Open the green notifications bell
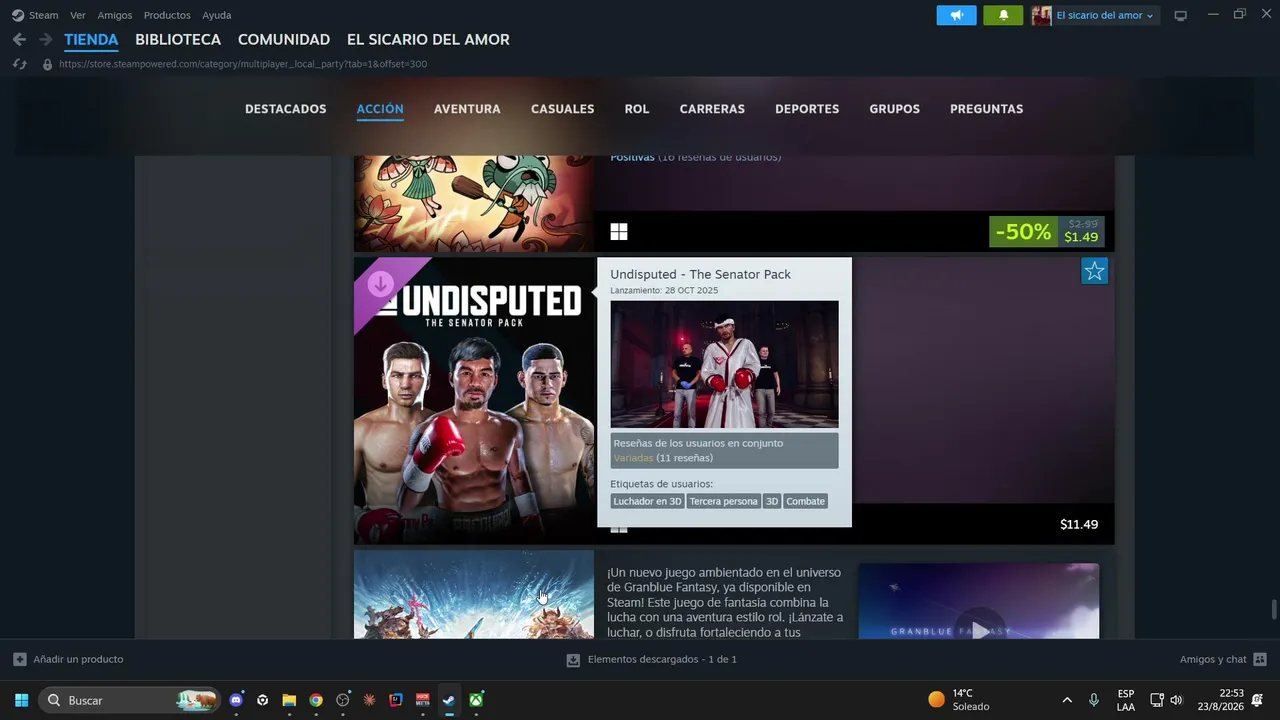The height and width of the screenshot is (720, 1280). tap(1003, 15)
